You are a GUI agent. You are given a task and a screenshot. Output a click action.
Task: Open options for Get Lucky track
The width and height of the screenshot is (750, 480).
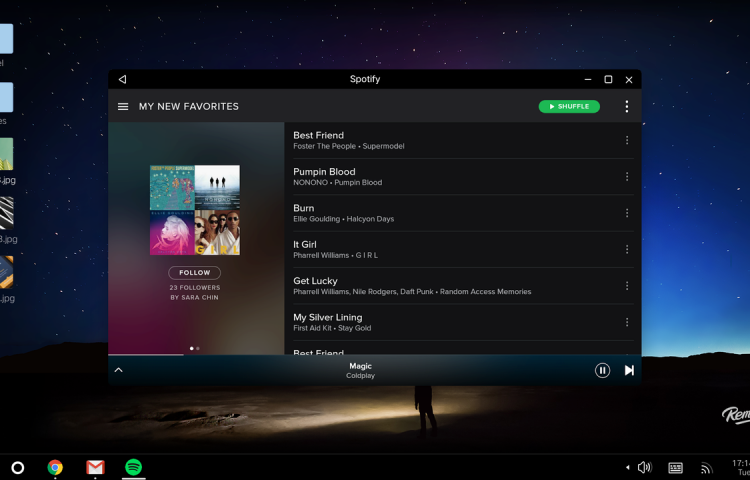click(x=627, y=286)
